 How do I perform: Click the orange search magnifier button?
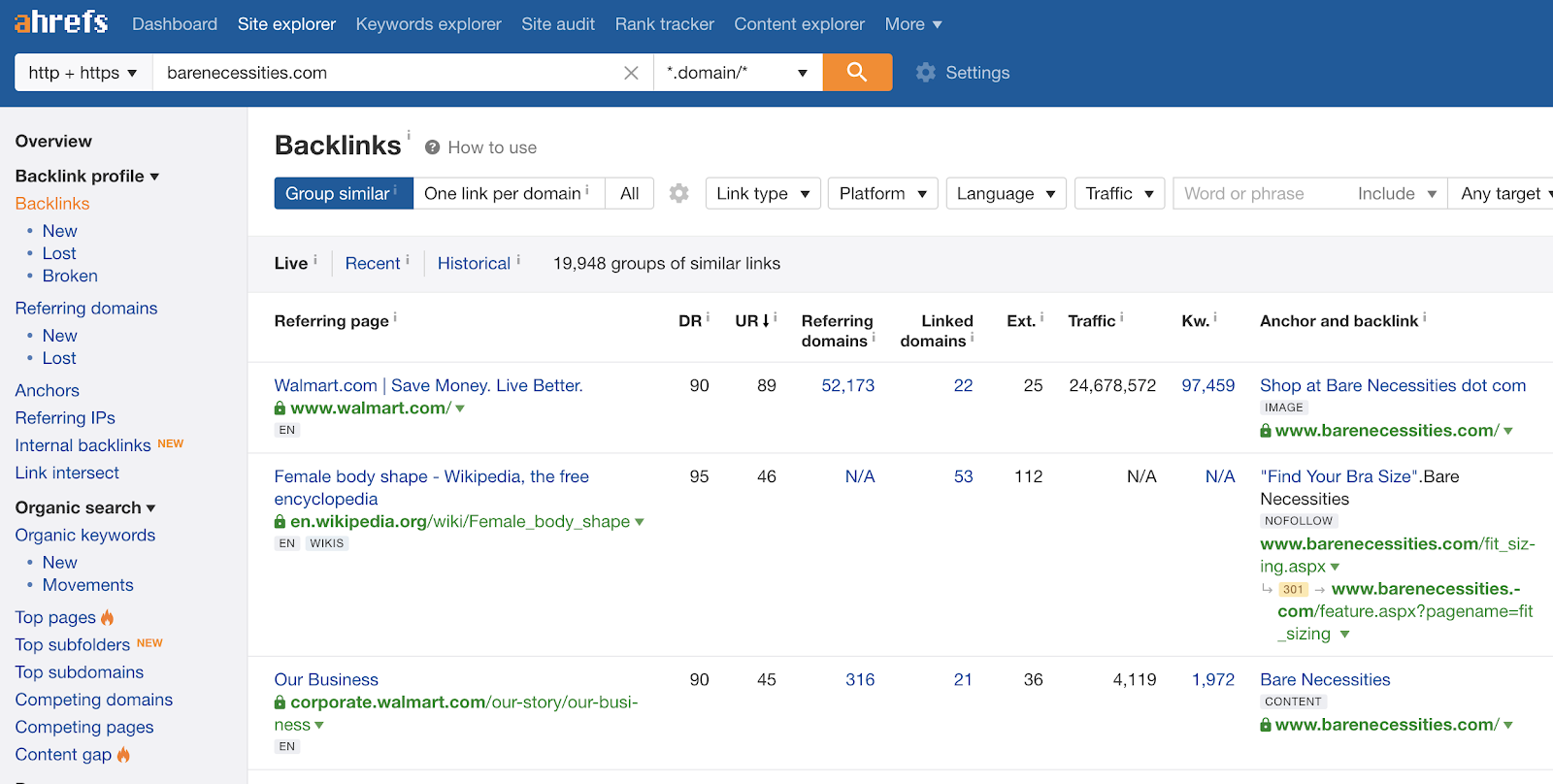(x=856, y=72)
